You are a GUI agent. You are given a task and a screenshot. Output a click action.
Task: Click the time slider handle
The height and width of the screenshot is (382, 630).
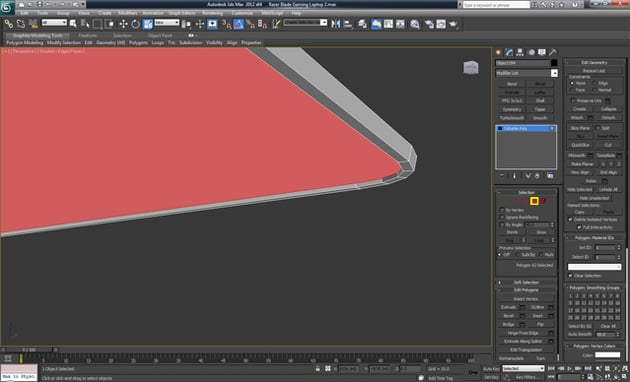29,350
